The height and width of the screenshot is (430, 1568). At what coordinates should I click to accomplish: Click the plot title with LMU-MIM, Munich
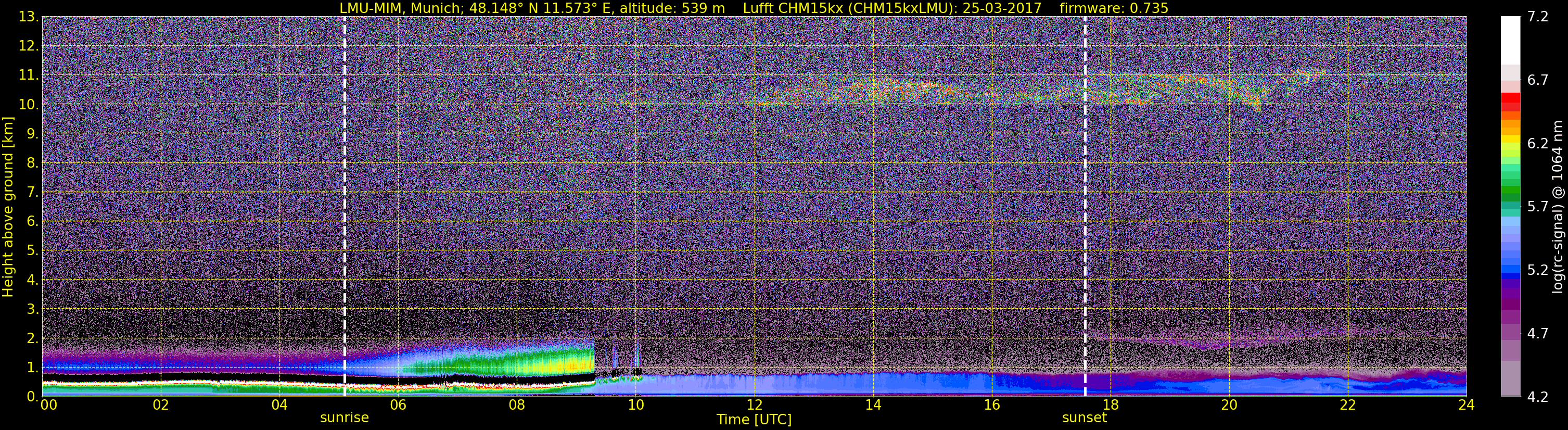point(754,8)
